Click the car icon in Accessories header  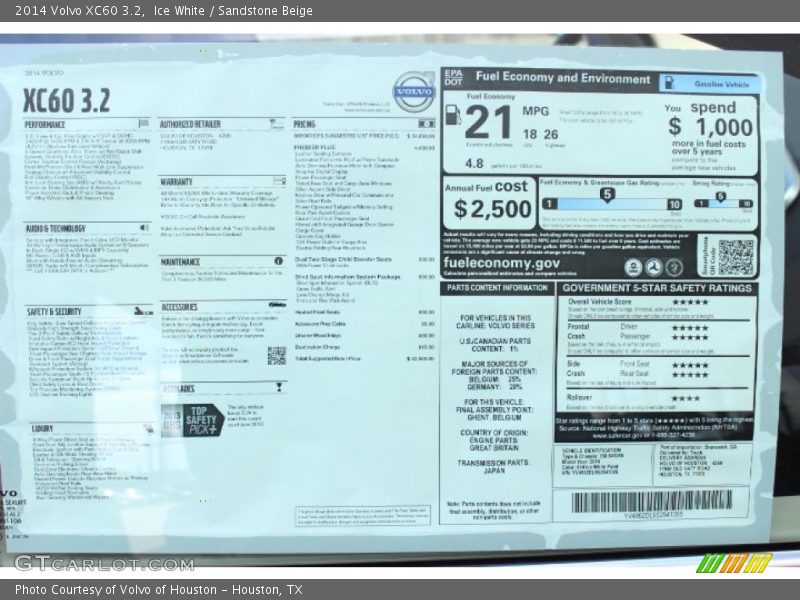[x=277, y=305]
